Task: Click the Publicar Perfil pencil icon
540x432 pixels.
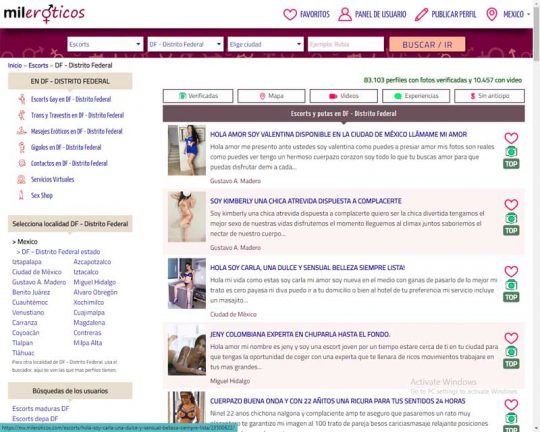Action: (x=421, y=14)
